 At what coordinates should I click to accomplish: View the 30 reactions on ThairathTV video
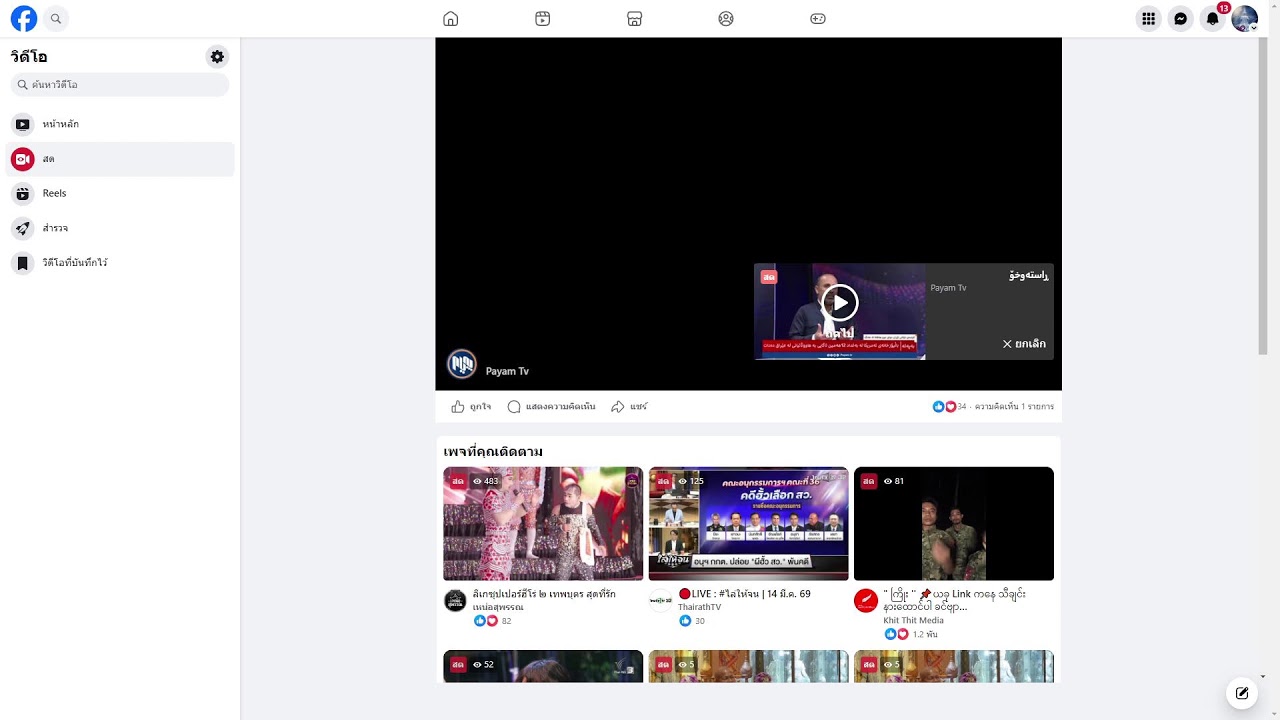[692, 621]
